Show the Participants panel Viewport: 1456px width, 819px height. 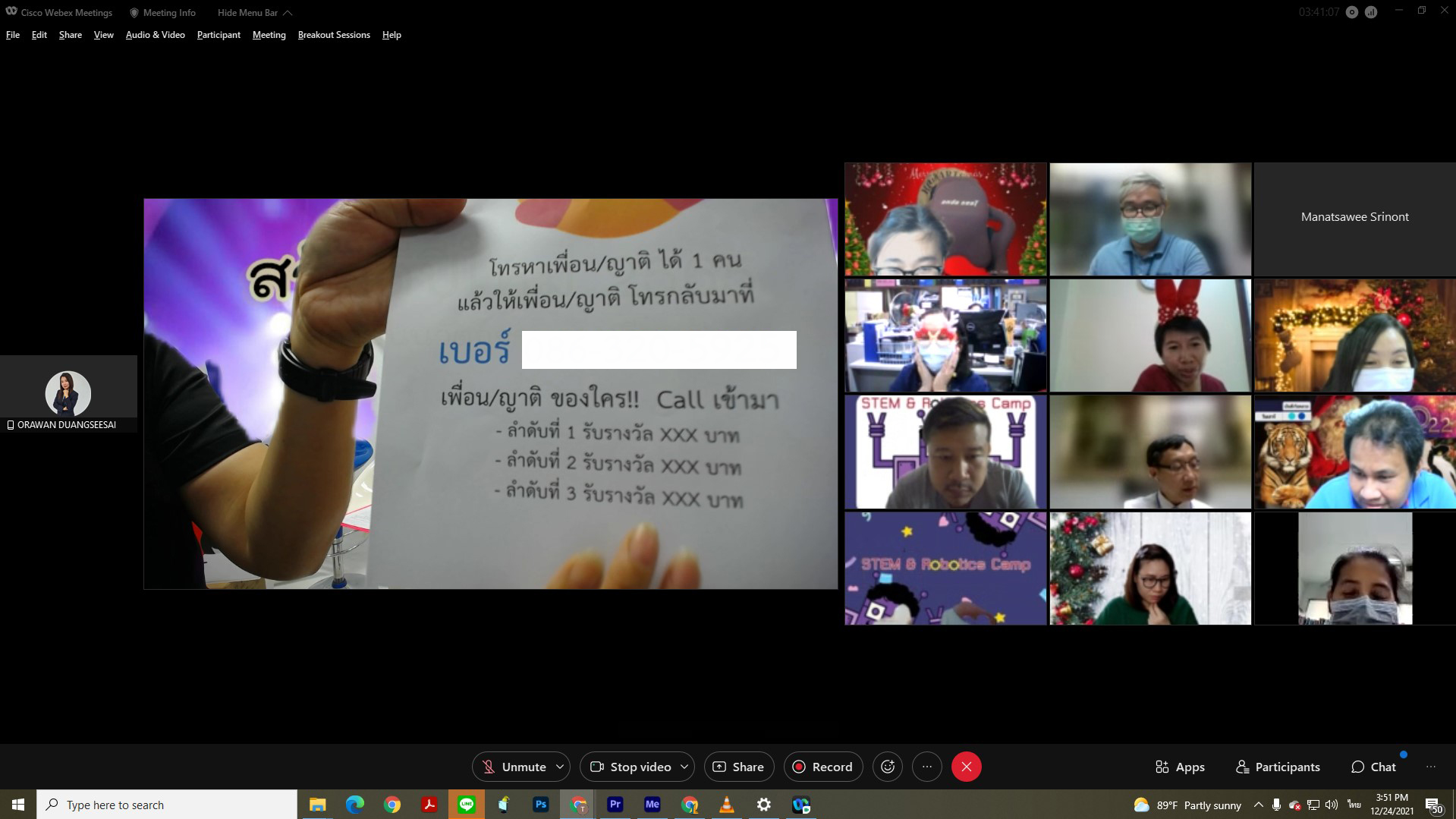(x=1278, y=767)
